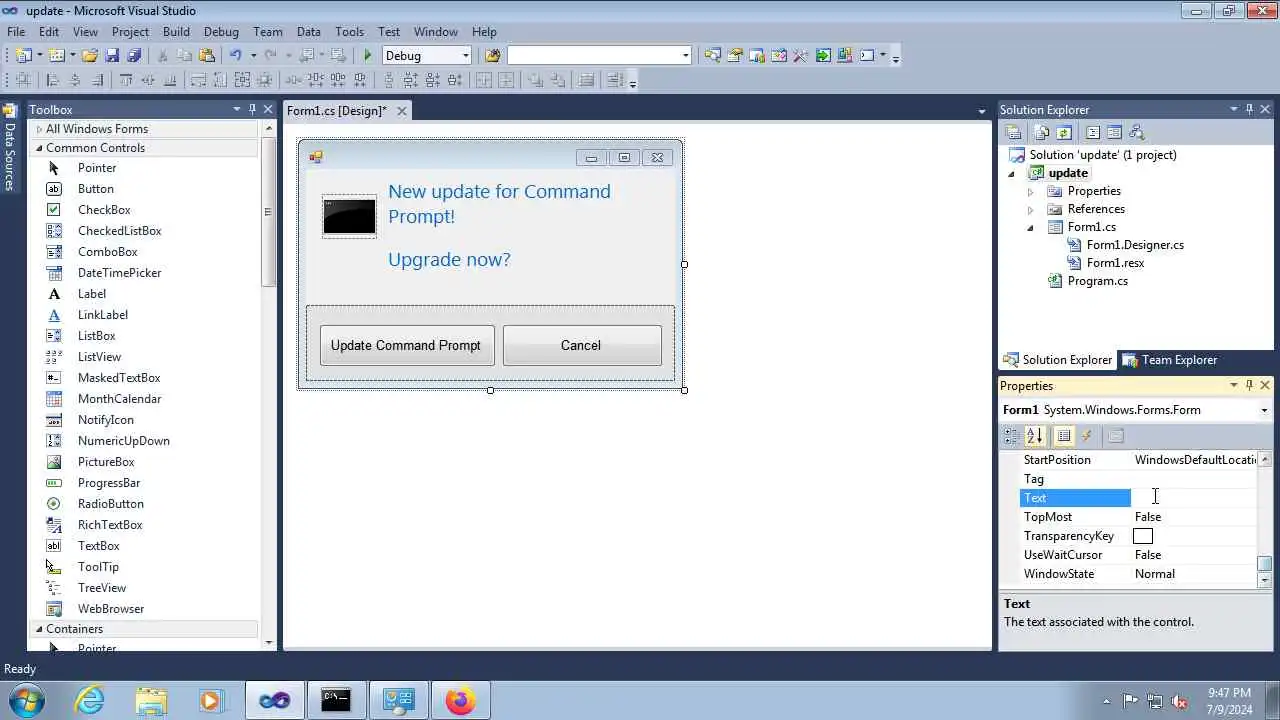Click the Save toolbar icon

click(x=112, y=56)
